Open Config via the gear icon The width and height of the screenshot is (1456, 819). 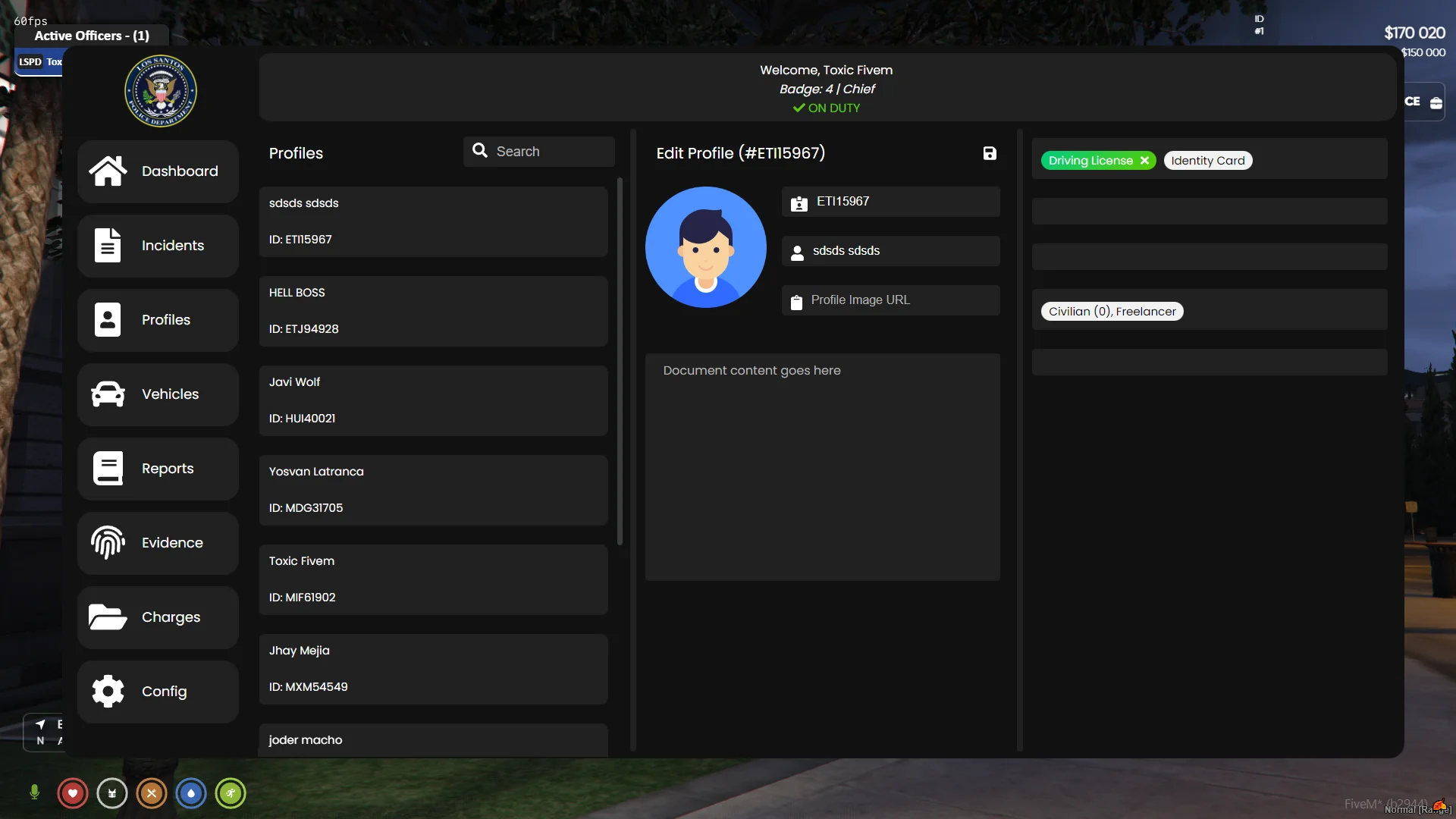click(108, 691)
